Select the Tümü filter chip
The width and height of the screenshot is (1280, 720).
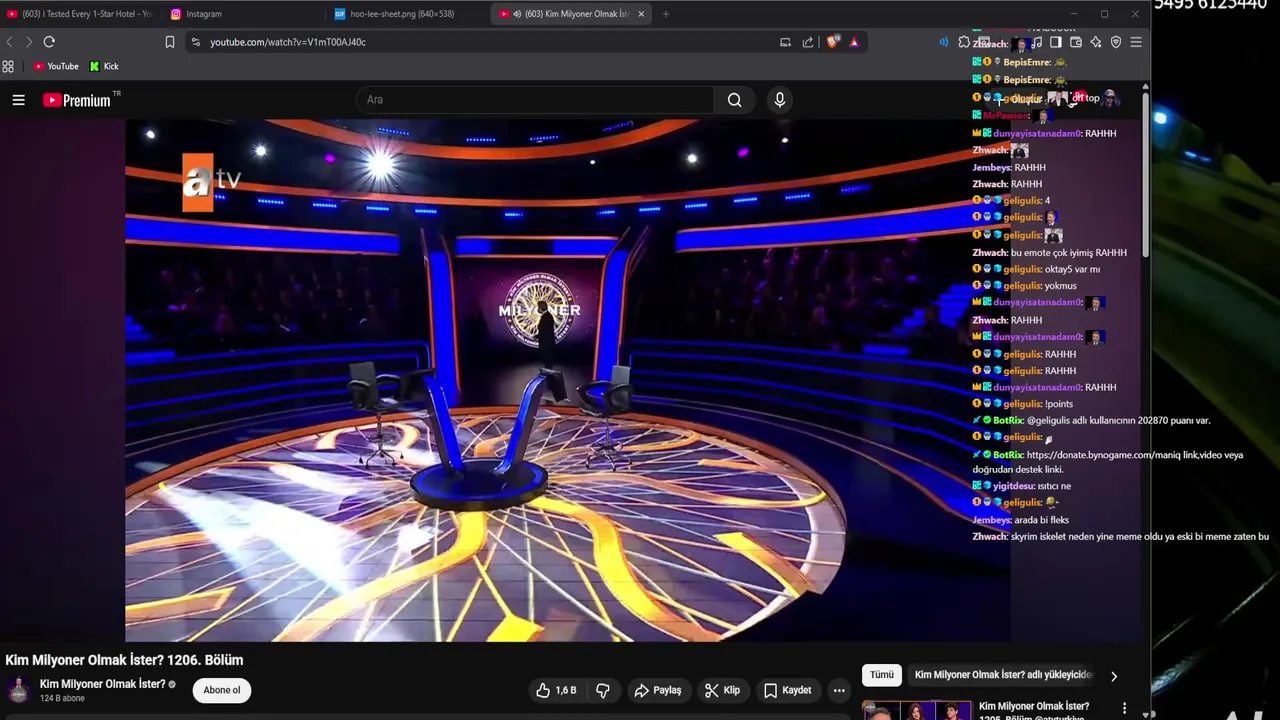click(x=882, y=675)
